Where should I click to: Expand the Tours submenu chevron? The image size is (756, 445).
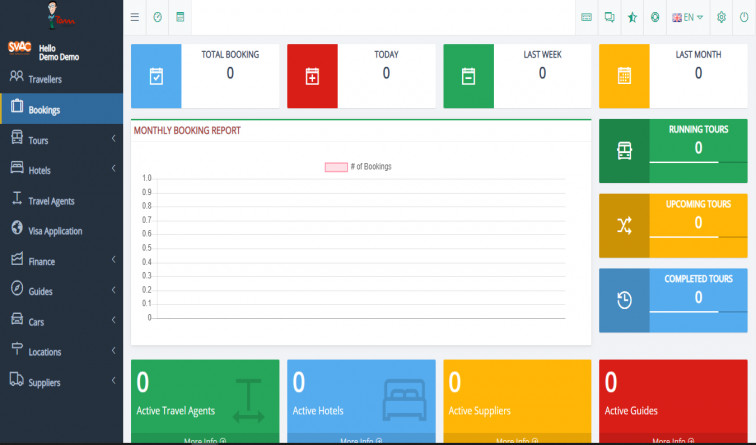tap(113, 139)
